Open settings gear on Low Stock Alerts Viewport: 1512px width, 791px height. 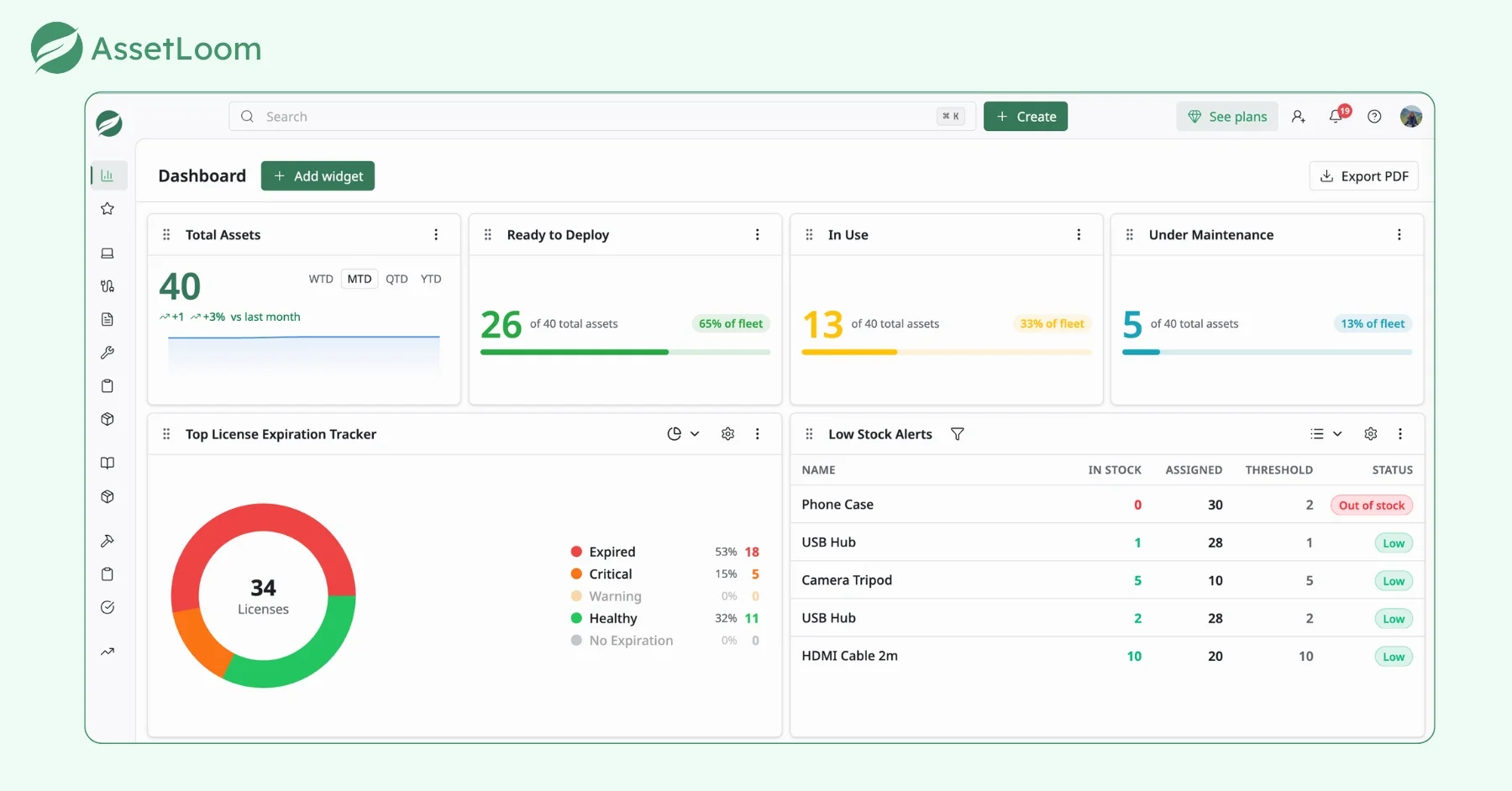tap(1371, 434)
